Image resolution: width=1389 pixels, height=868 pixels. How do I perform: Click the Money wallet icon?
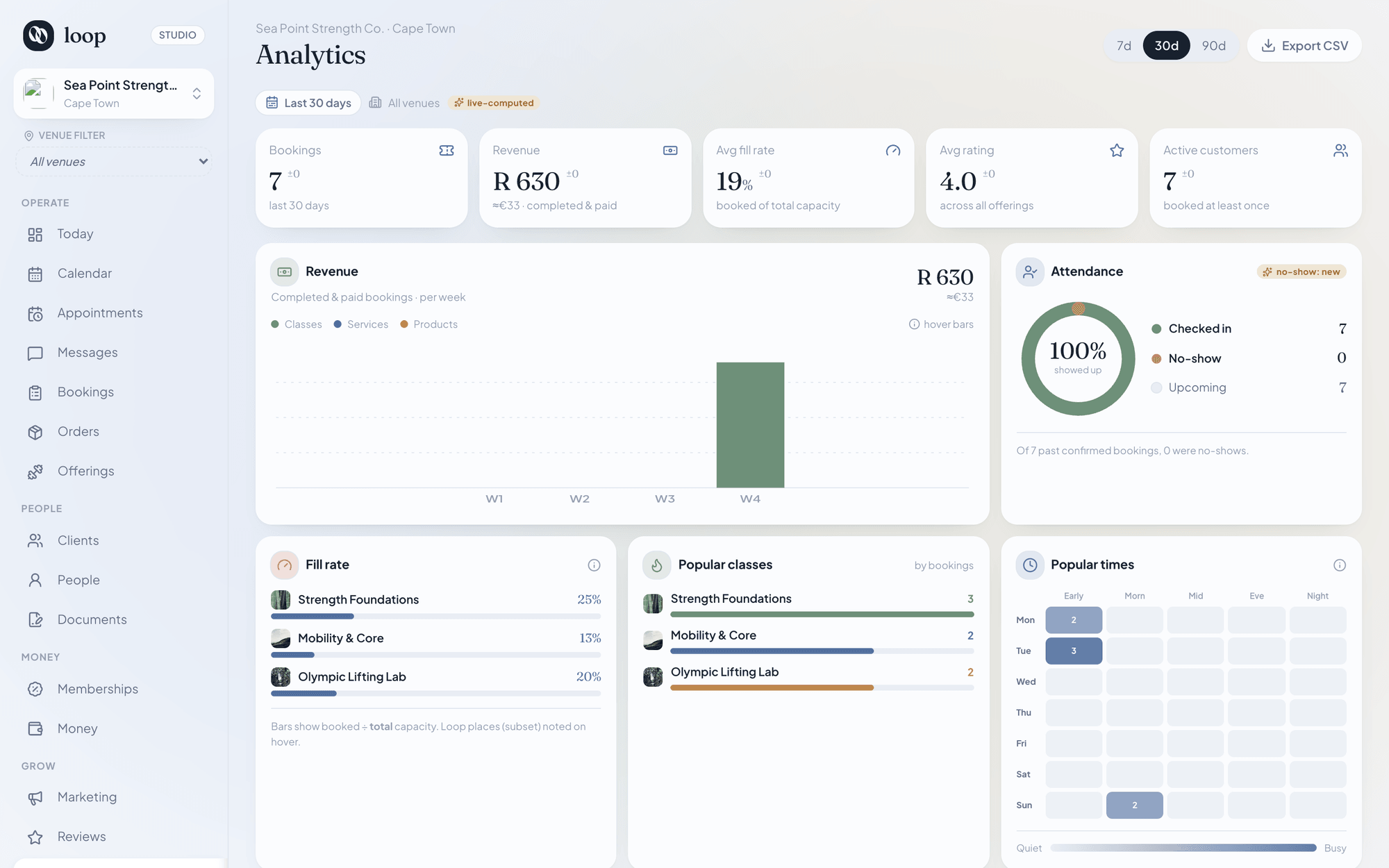click(x=35, y=729)
